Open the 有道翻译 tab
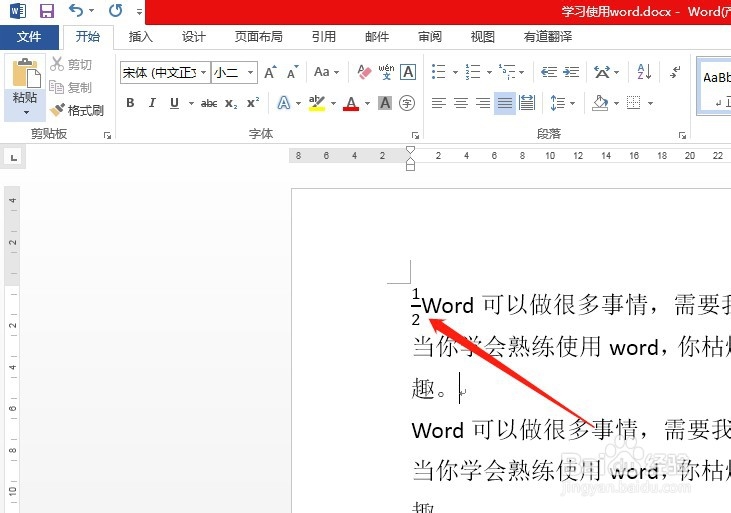This screenshot has width=731, height=513. point(548,37)
